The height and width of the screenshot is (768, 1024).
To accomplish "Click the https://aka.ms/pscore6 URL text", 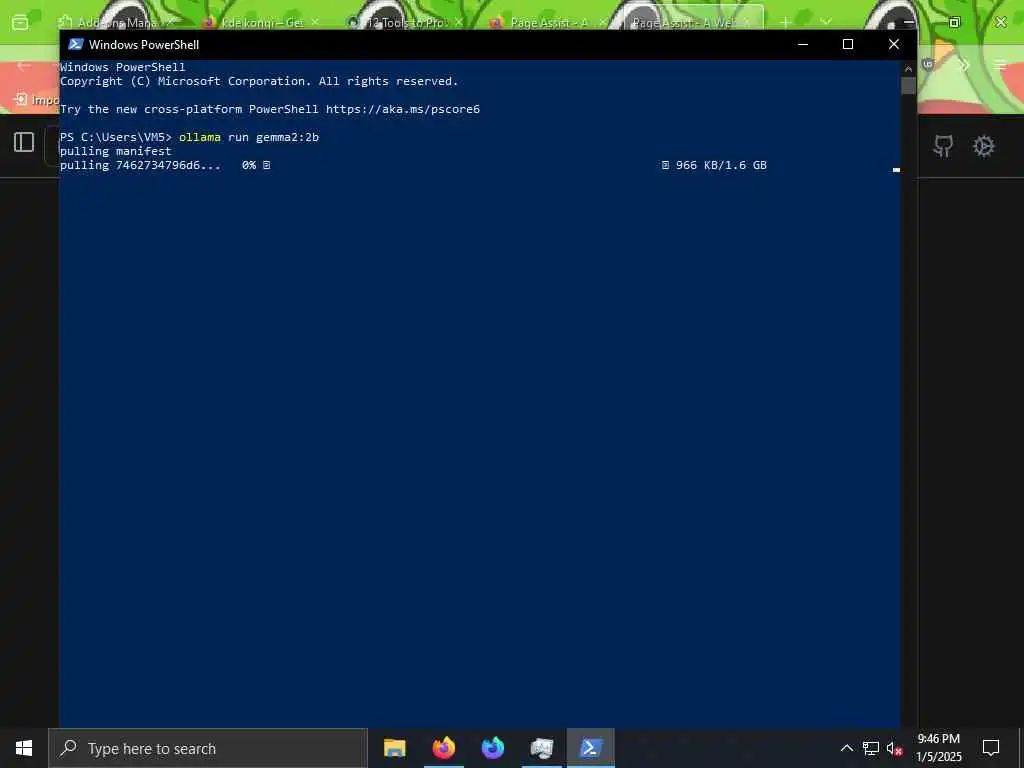I will pyautogui.click(x=403, y=109).
